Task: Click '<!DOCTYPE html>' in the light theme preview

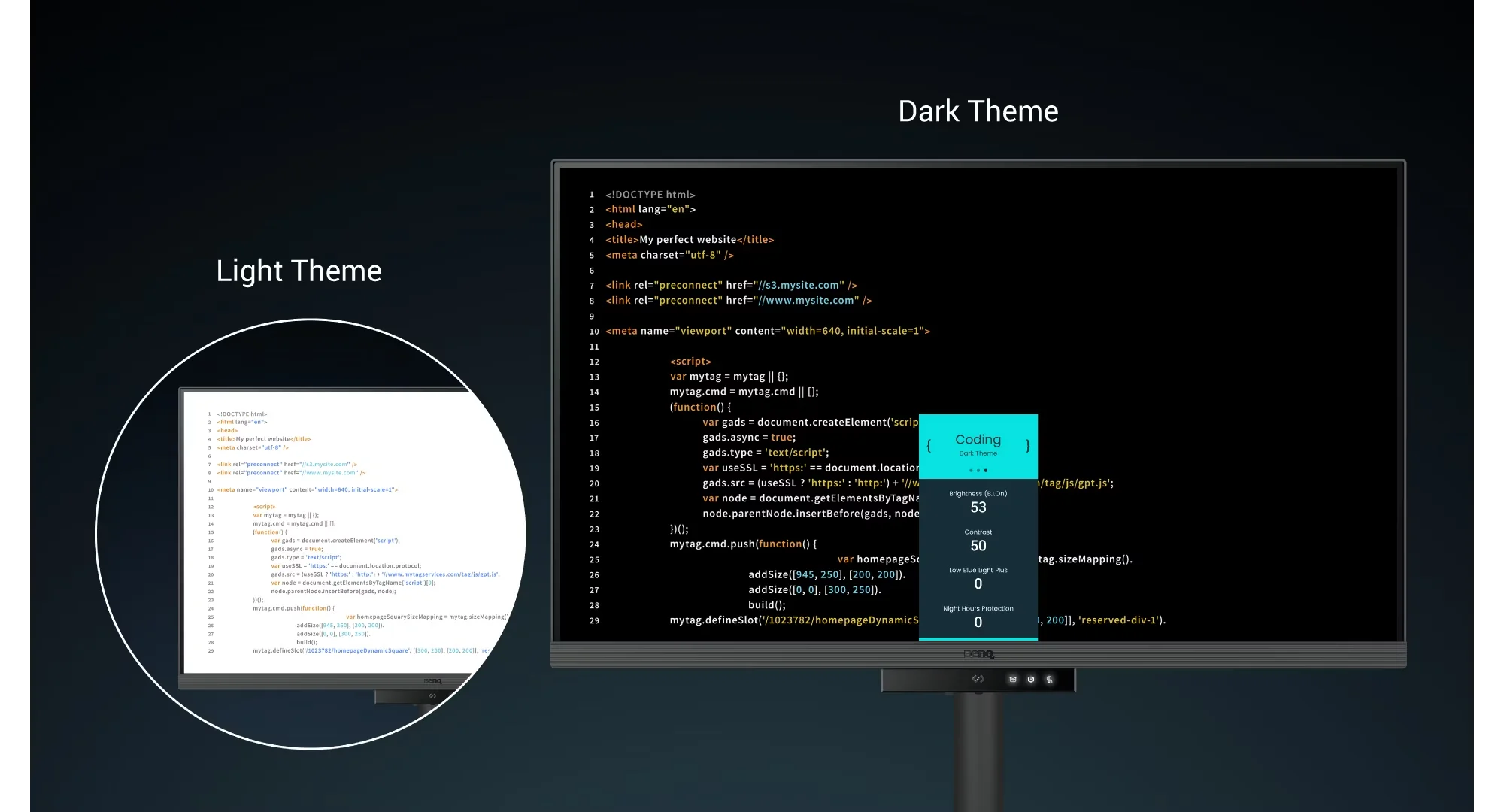Action: coord(242,414)
